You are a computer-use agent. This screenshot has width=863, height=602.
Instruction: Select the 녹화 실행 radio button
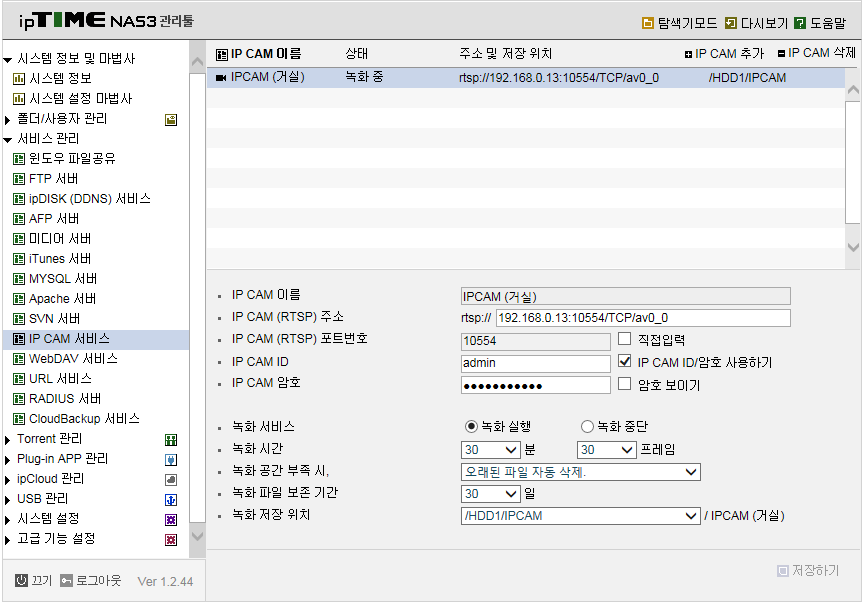[471, 426]
